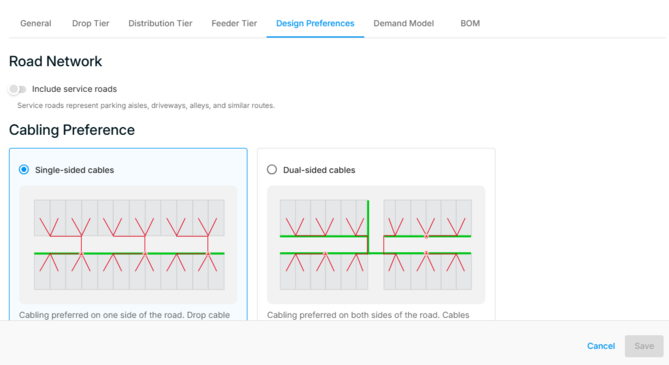Toggle Include service roads switch
The width and height of the screenshot is (669, 365).
click(17, 89)
